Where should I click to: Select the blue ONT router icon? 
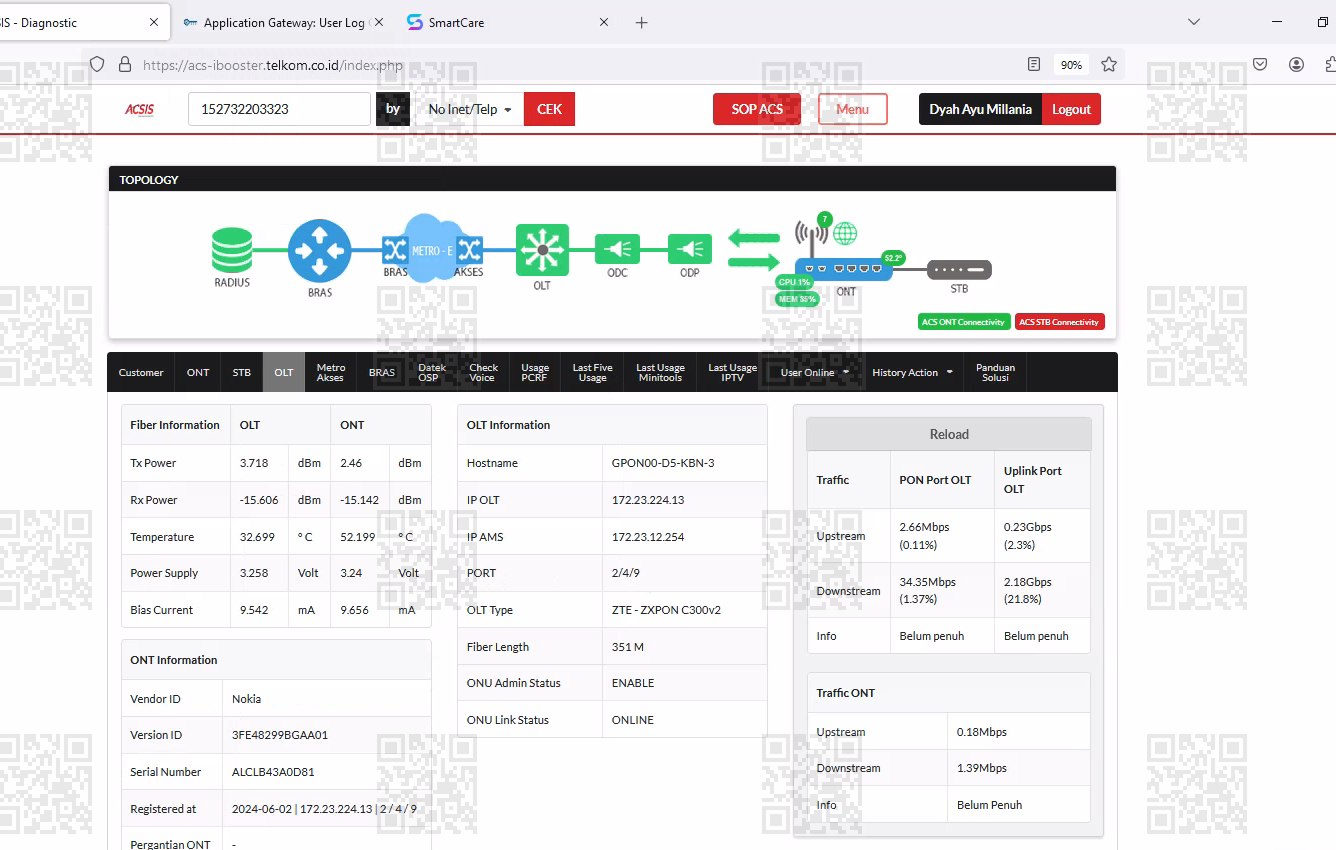coord(843,269)
